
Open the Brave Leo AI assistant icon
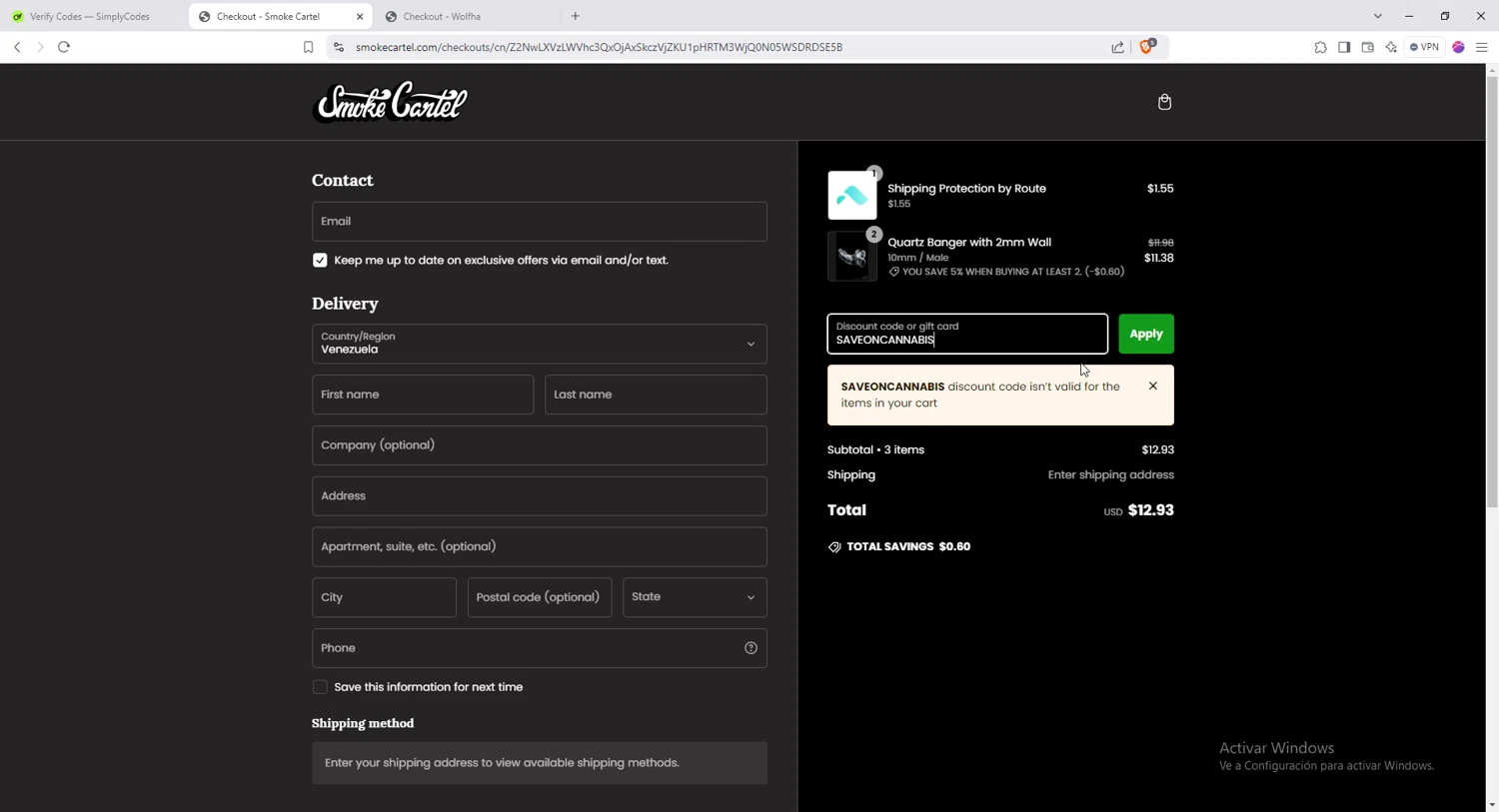[1391, 47]
